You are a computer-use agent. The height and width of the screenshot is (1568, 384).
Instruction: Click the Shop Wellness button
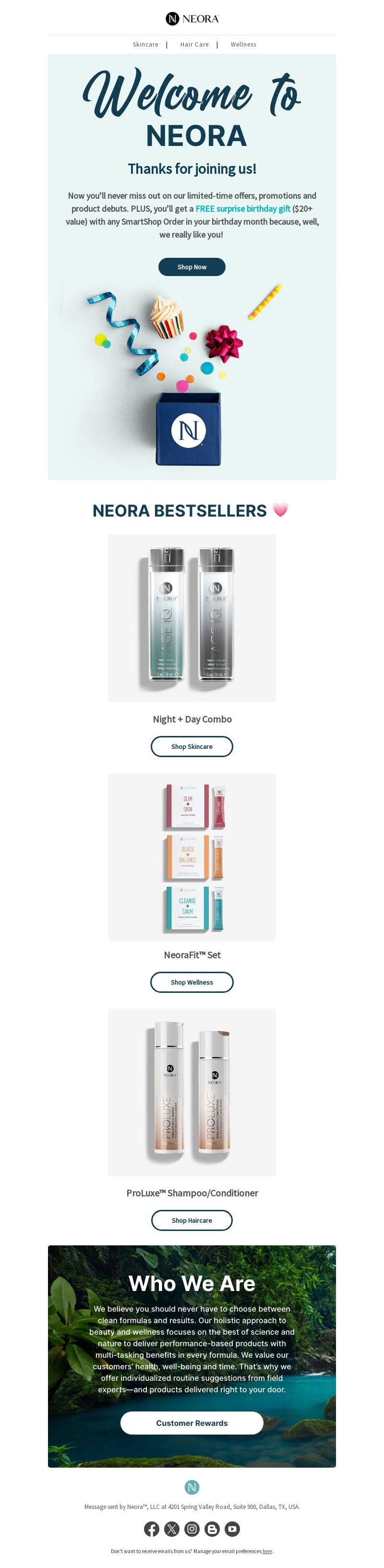(x=192, y=982)
